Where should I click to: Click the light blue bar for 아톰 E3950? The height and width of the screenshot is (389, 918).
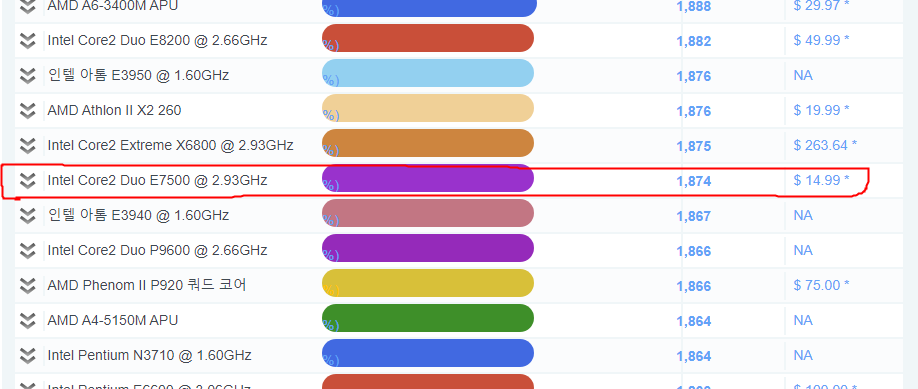(428, 73)
